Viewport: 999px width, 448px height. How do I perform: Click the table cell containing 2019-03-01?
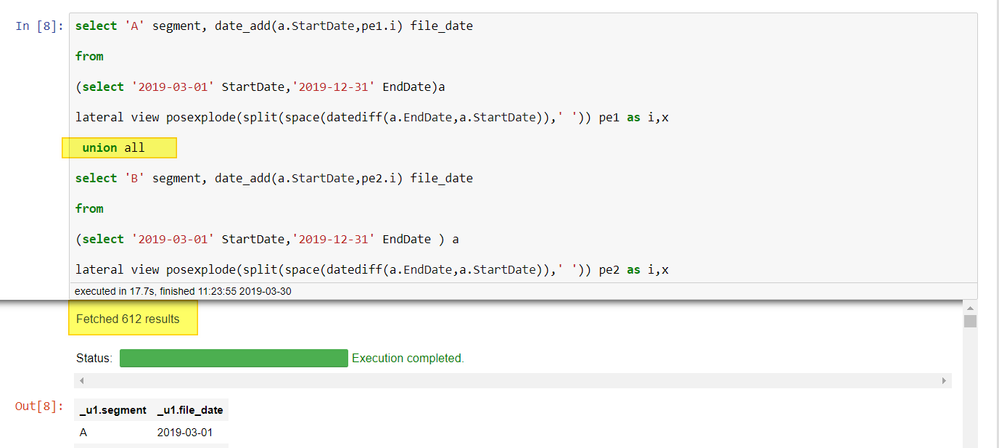click(187, 432)
